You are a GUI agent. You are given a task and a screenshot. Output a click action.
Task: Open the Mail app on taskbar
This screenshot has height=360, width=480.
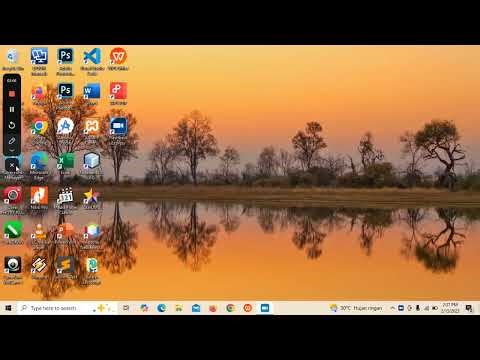click(x=196, y=308)
